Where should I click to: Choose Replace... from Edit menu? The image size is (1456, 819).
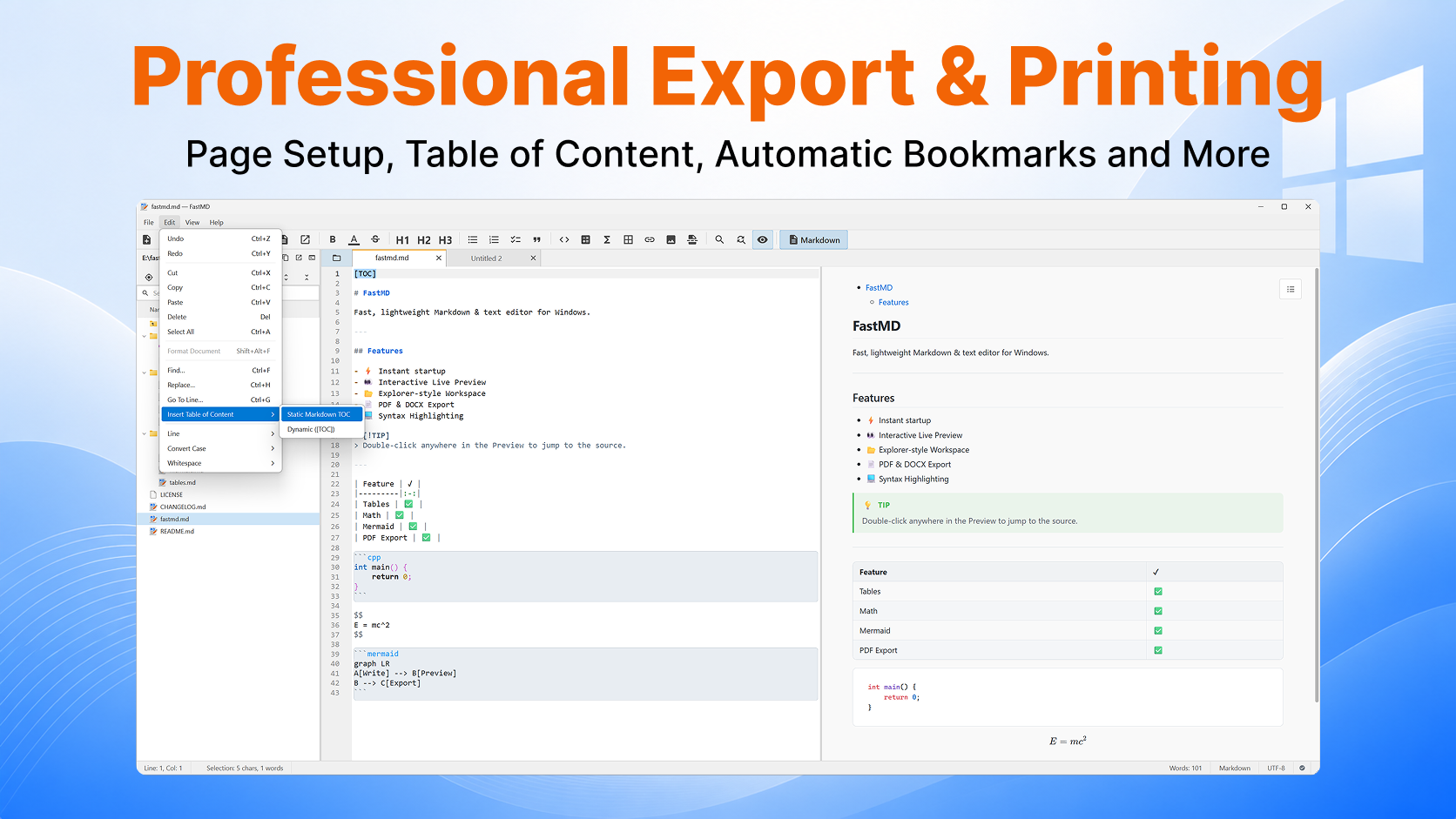click(x=219, y=385)
